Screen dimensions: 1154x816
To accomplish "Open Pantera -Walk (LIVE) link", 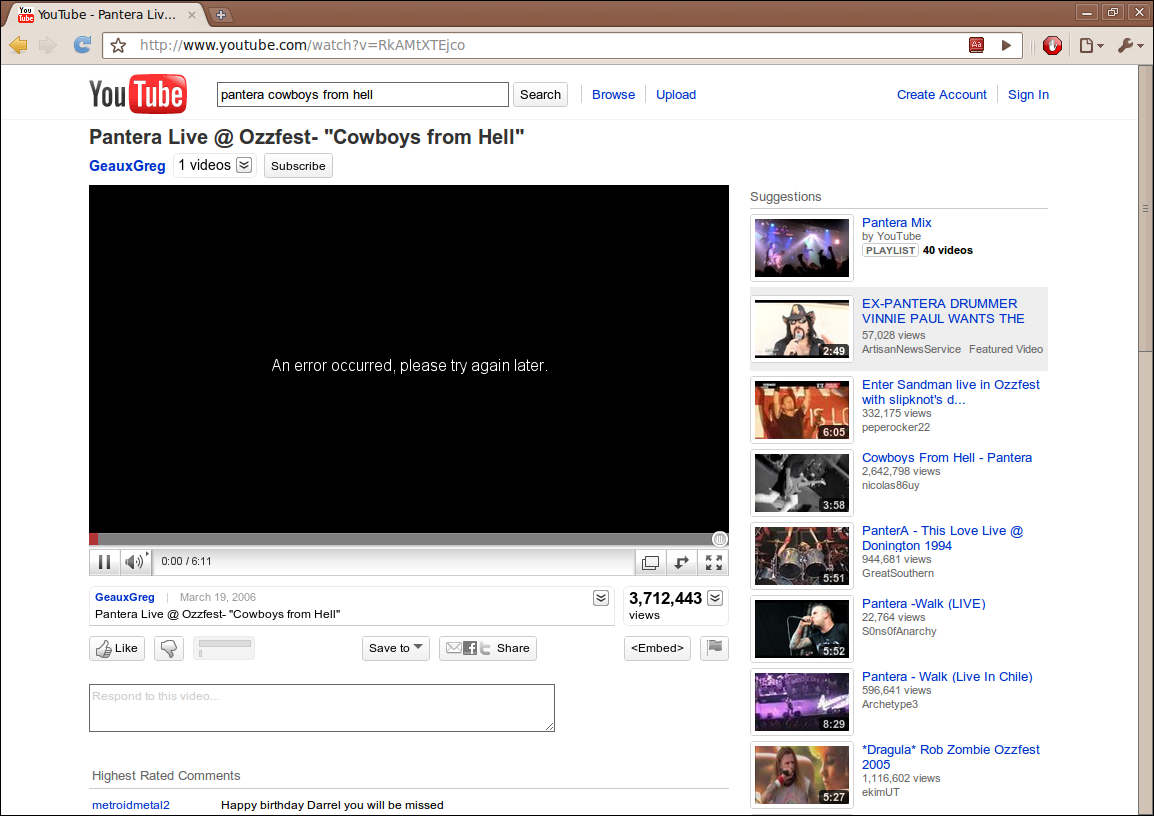I will click(x=924, y=603).
